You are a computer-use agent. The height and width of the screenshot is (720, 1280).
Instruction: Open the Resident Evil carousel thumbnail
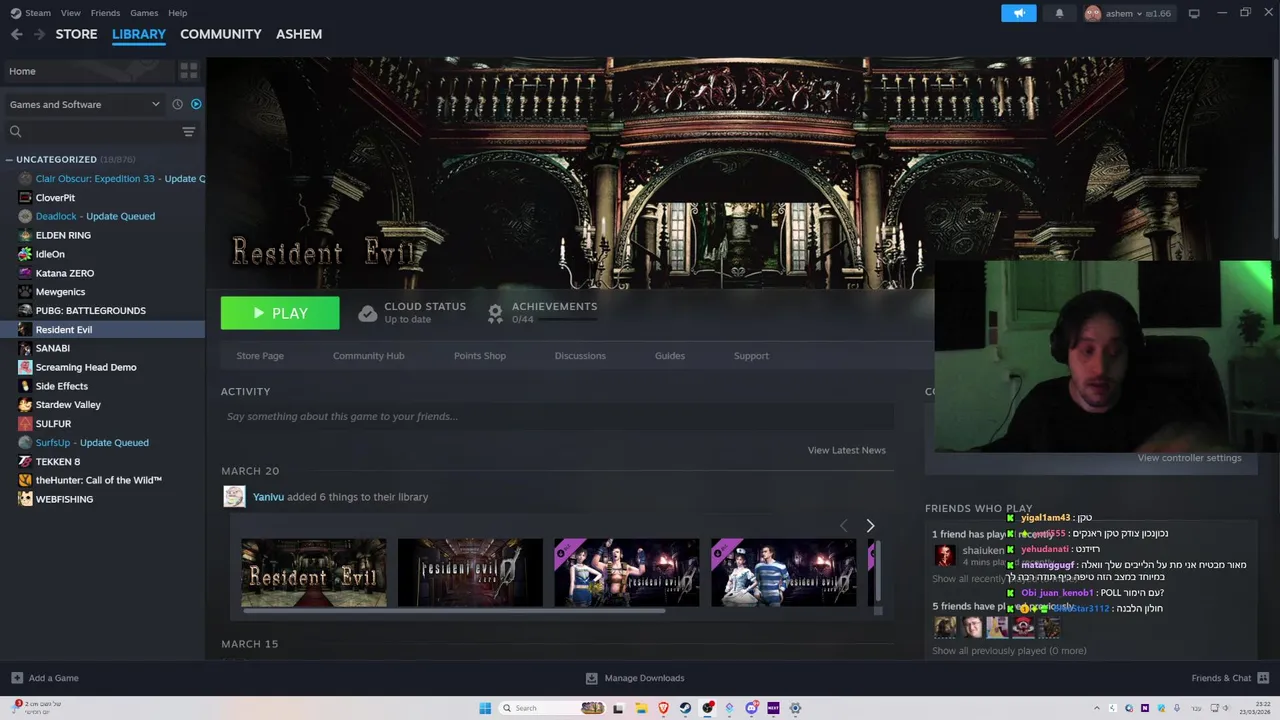(x=313, y=573)
